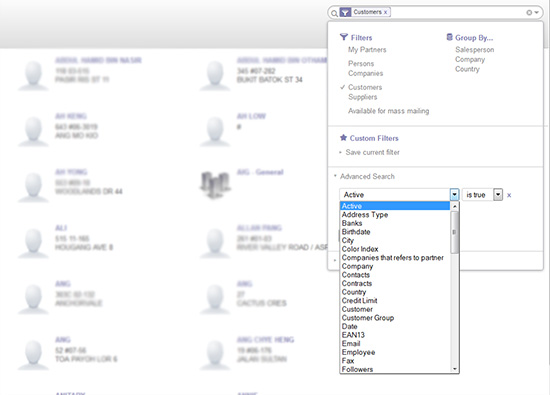Apply the Suppliers filter
The height and width of the screenshot is (395, 550).
click(x=363, y=97)
